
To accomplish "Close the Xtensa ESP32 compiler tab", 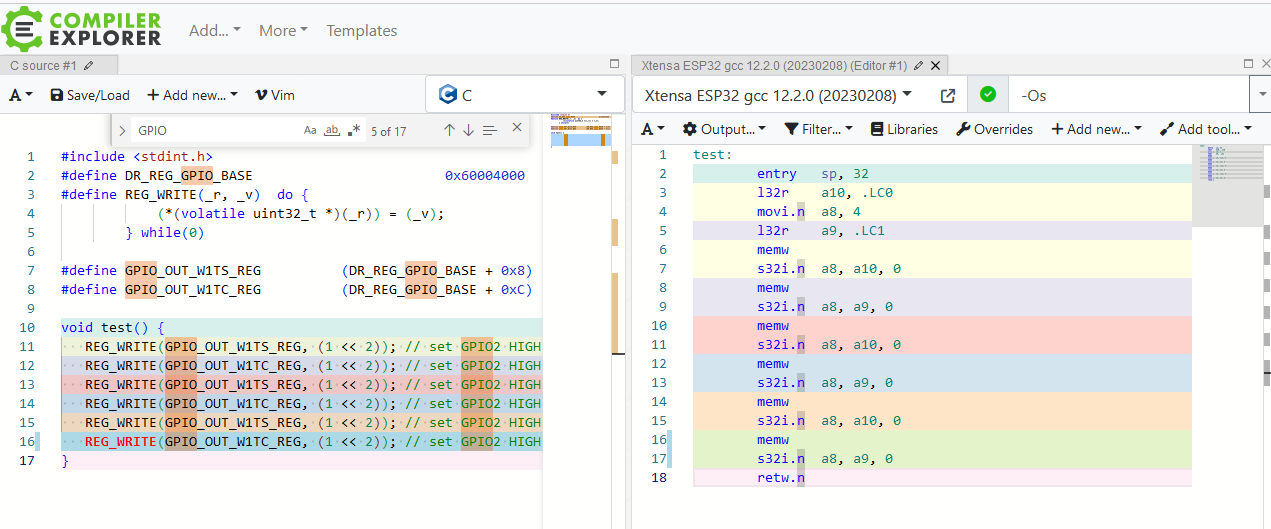I will point(935,65).
